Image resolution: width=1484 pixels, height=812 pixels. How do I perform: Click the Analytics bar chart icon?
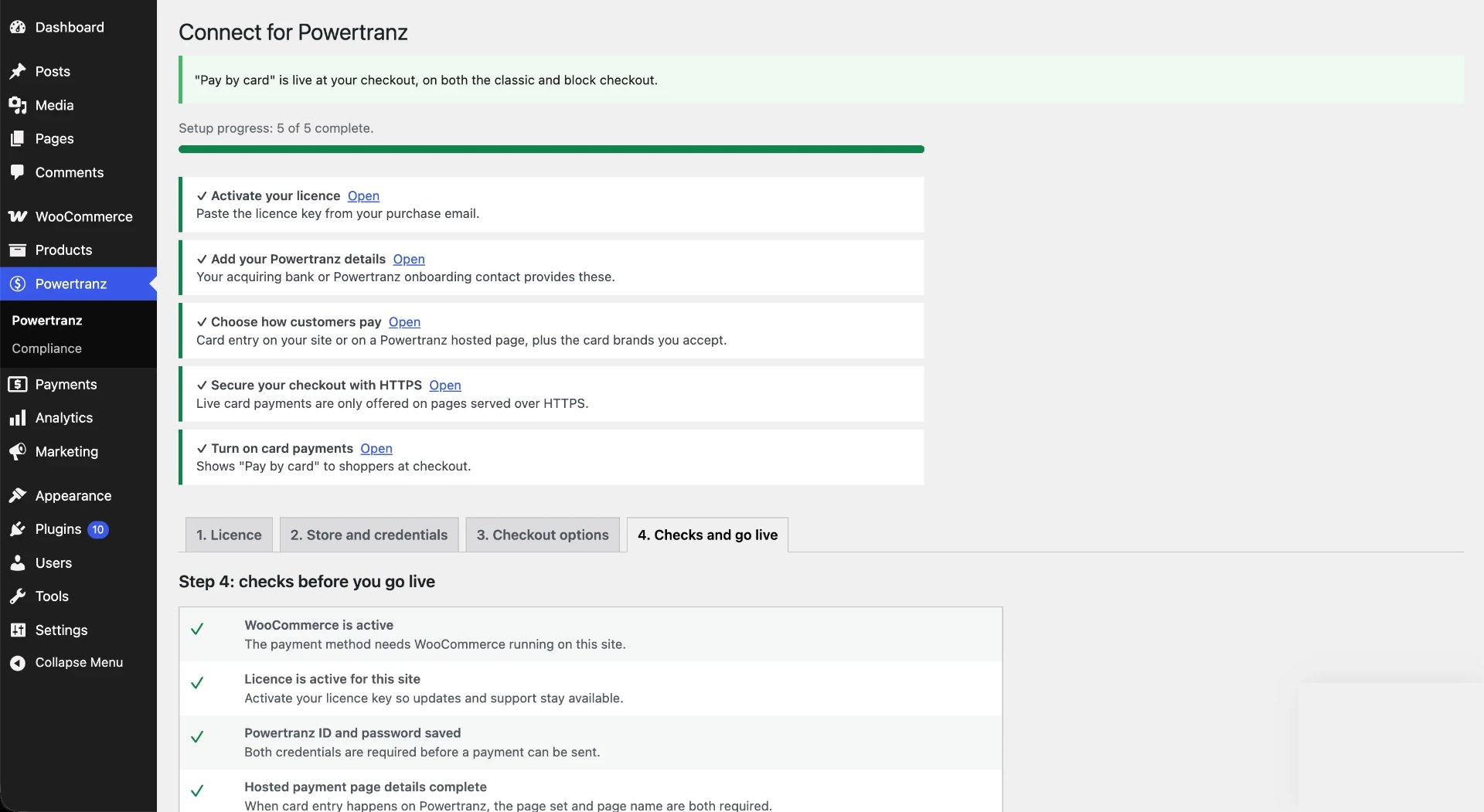pos(18,418)
